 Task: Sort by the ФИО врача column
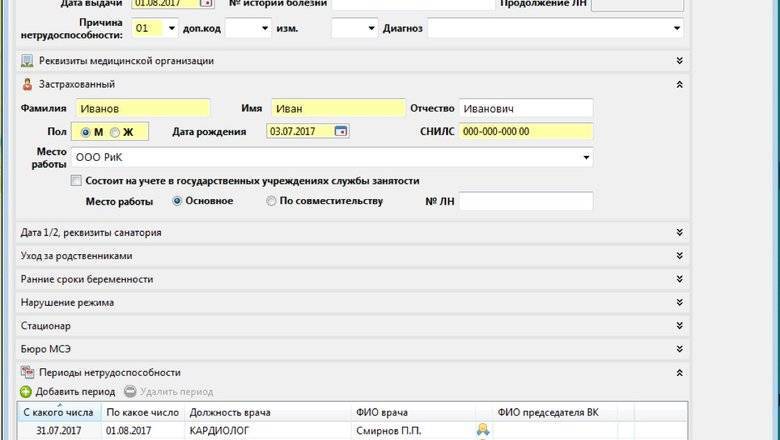click(x=413, y=412)
